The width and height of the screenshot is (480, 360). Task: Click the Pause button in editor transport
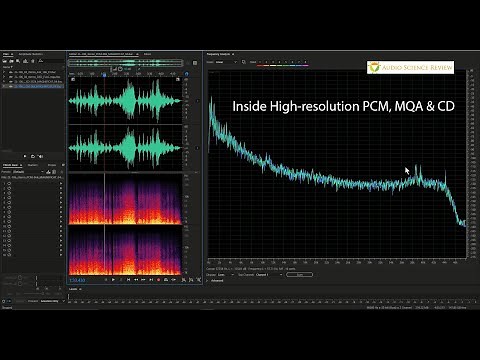(121, 280)
